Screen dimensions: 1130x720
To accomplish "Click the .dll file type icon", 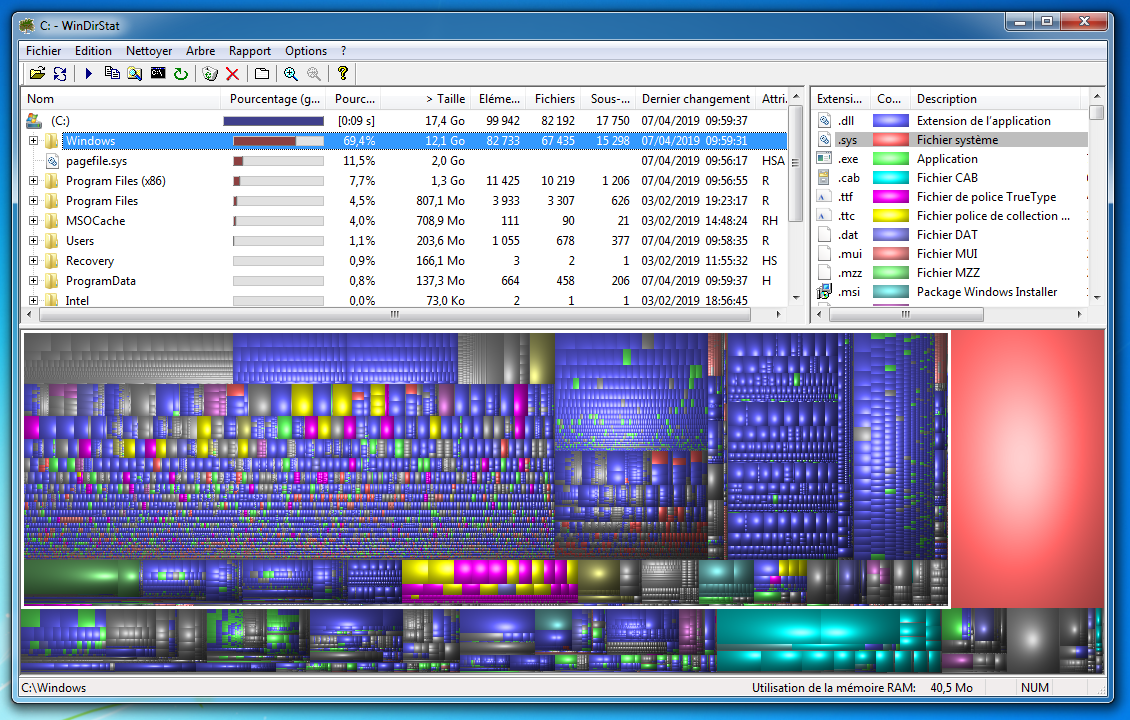I will 824,121.
